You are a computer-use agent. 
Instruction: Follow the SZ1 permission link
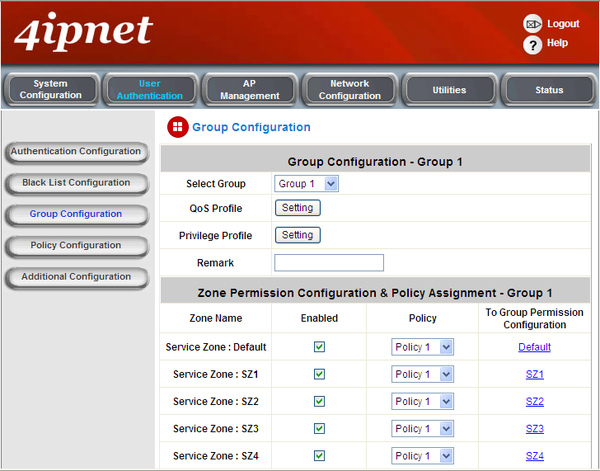coord(535,374)
